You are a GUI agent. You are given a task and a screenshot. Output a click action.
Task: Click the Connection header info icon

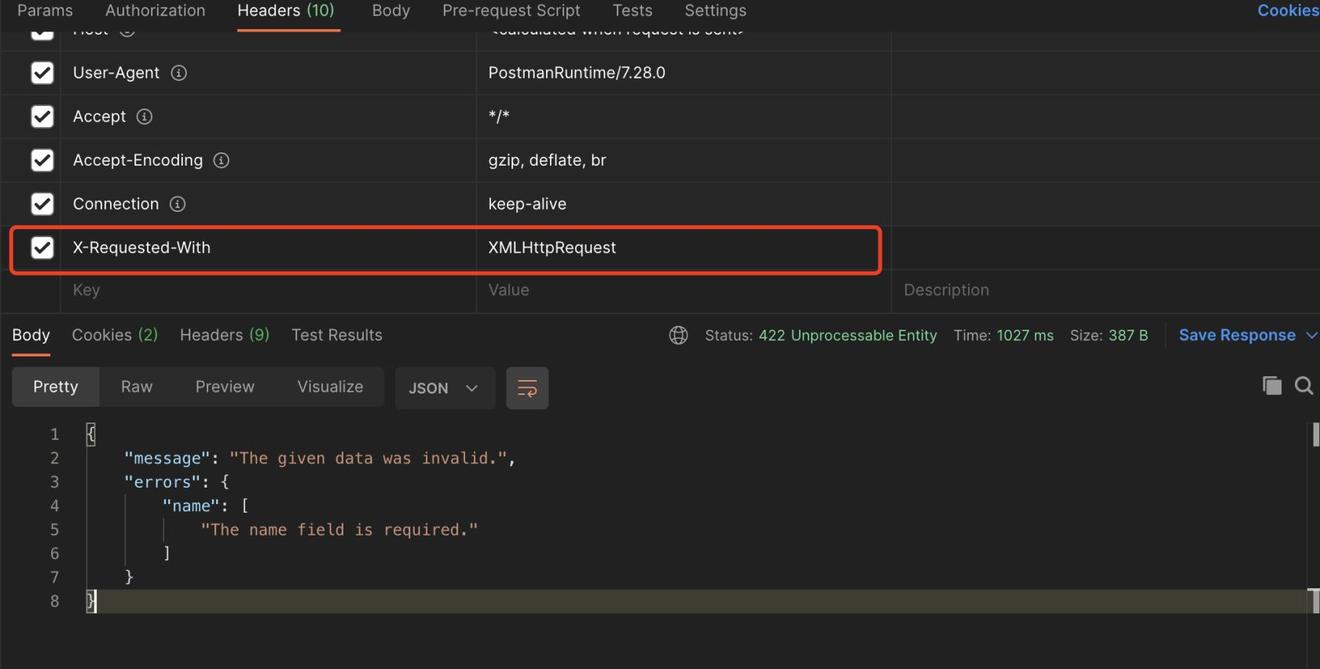177,204
